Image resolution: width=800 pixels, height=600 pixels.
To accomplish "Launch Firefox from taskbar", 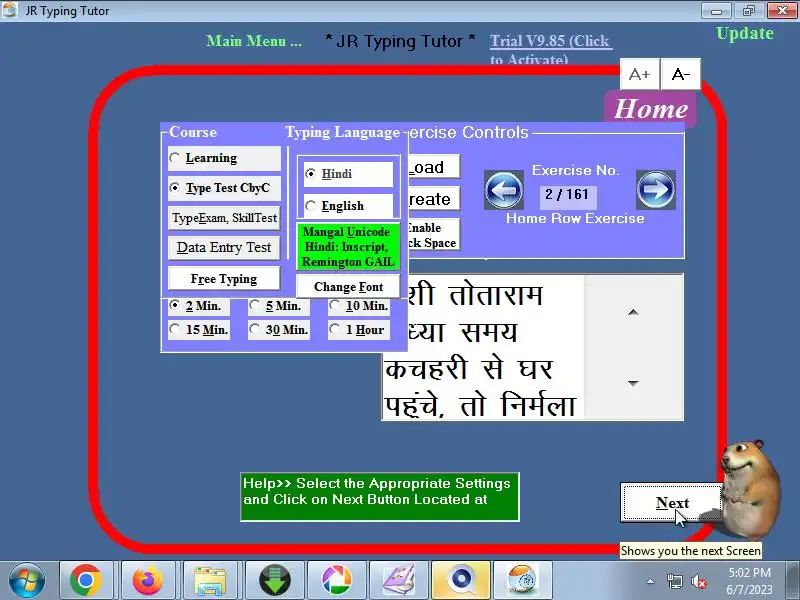I will 147,580.
